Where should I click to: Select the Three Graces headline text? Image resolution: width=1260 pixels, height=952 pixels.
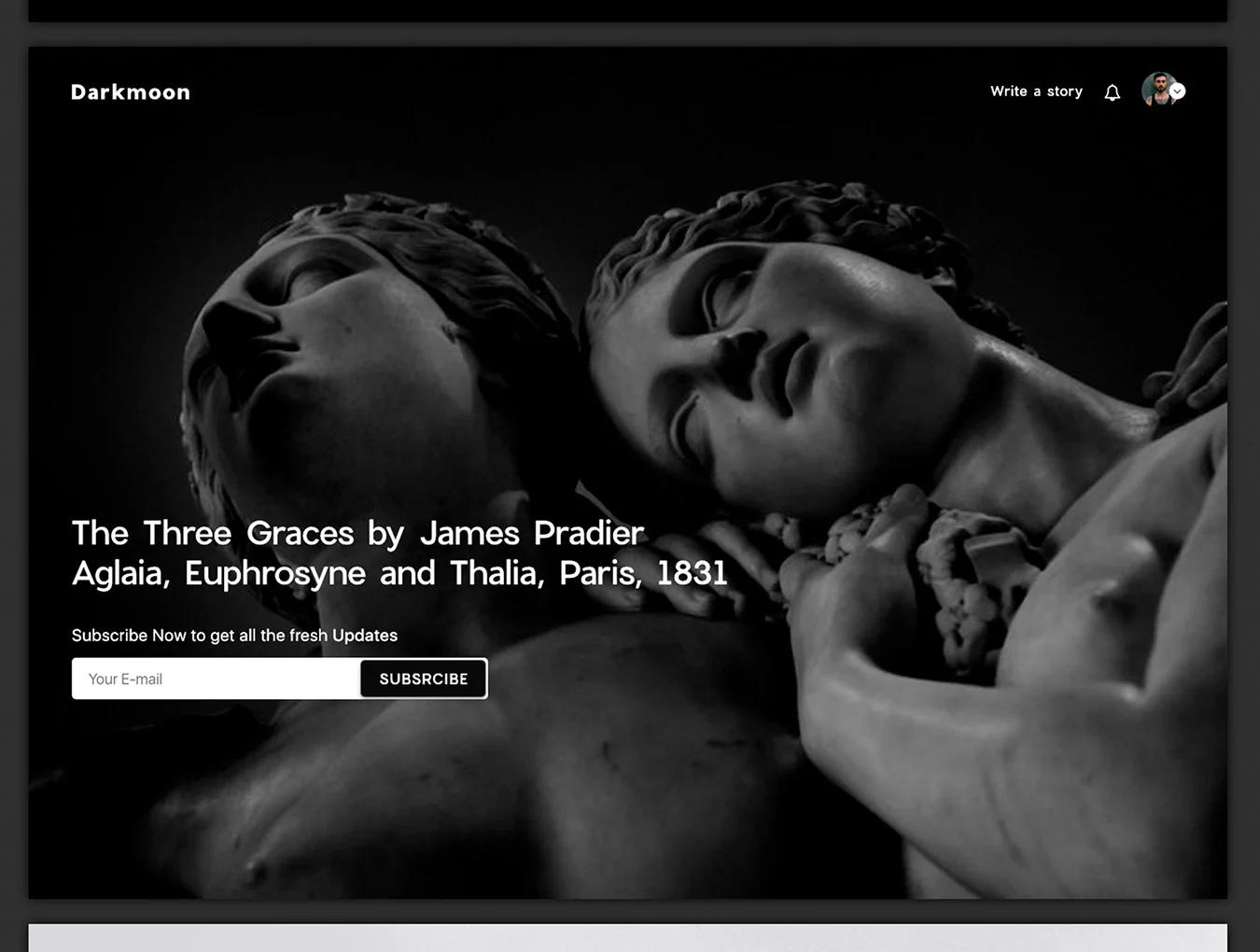tap(399, 553)
